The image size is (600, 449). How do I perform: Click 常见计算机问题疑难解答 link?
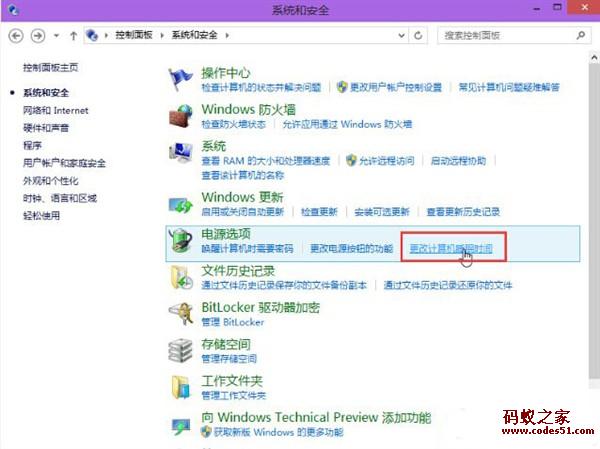tap(509, 87)
